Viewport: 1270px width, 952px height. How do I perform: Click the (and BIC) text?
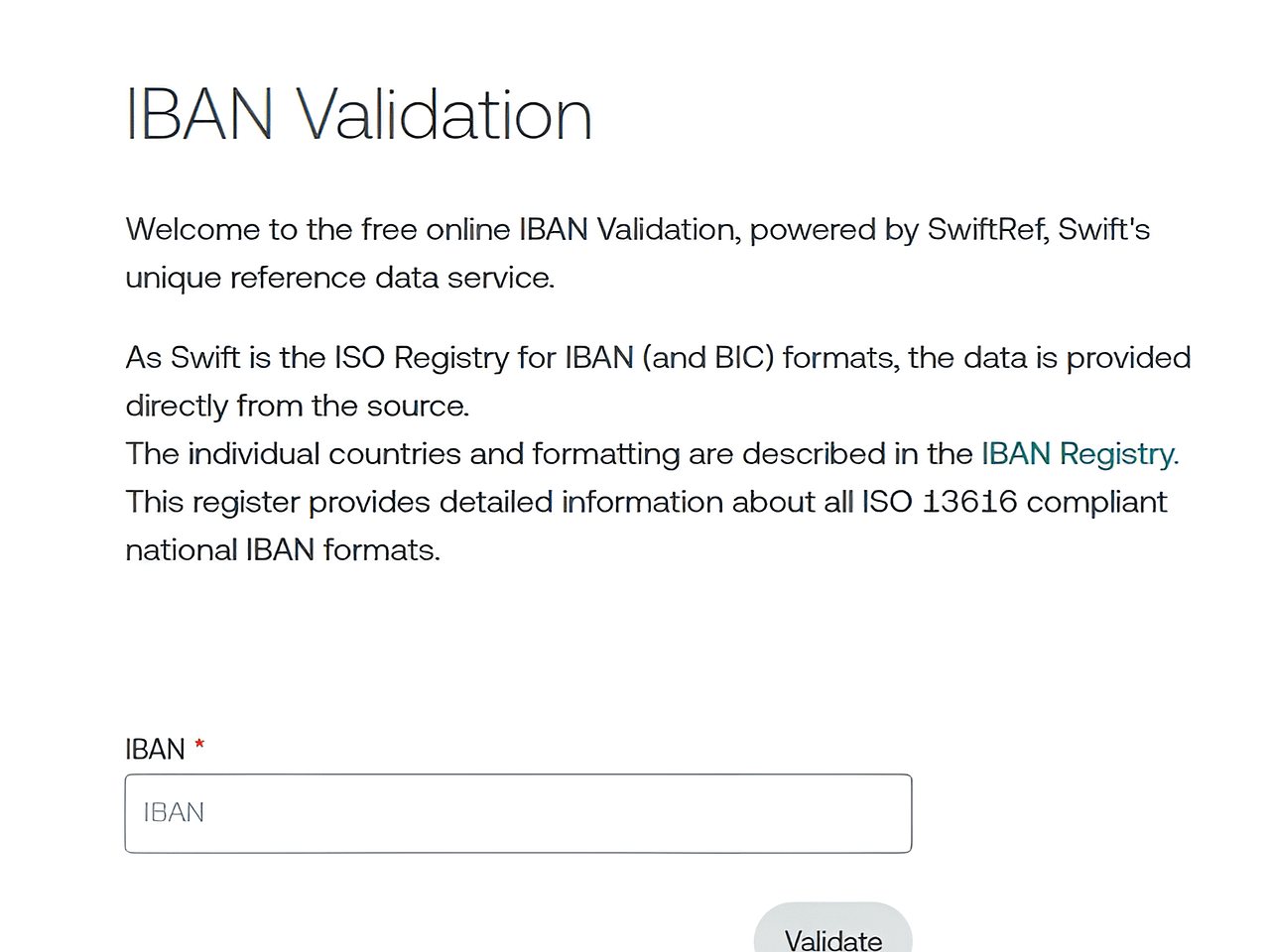(x=708, y=358)
